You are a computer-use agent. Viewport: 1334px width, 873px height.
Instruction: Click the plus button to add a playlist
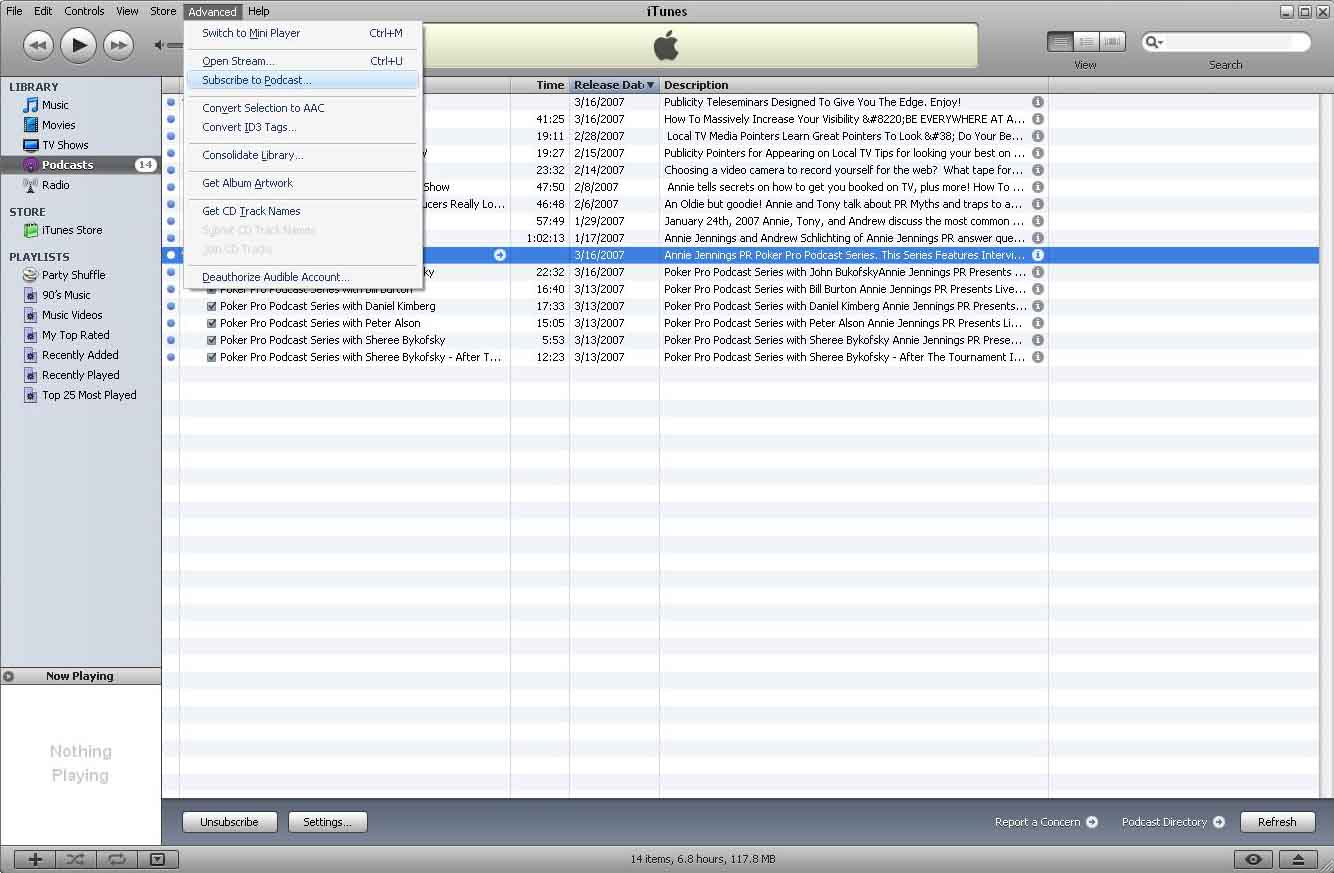pos(35,859)
